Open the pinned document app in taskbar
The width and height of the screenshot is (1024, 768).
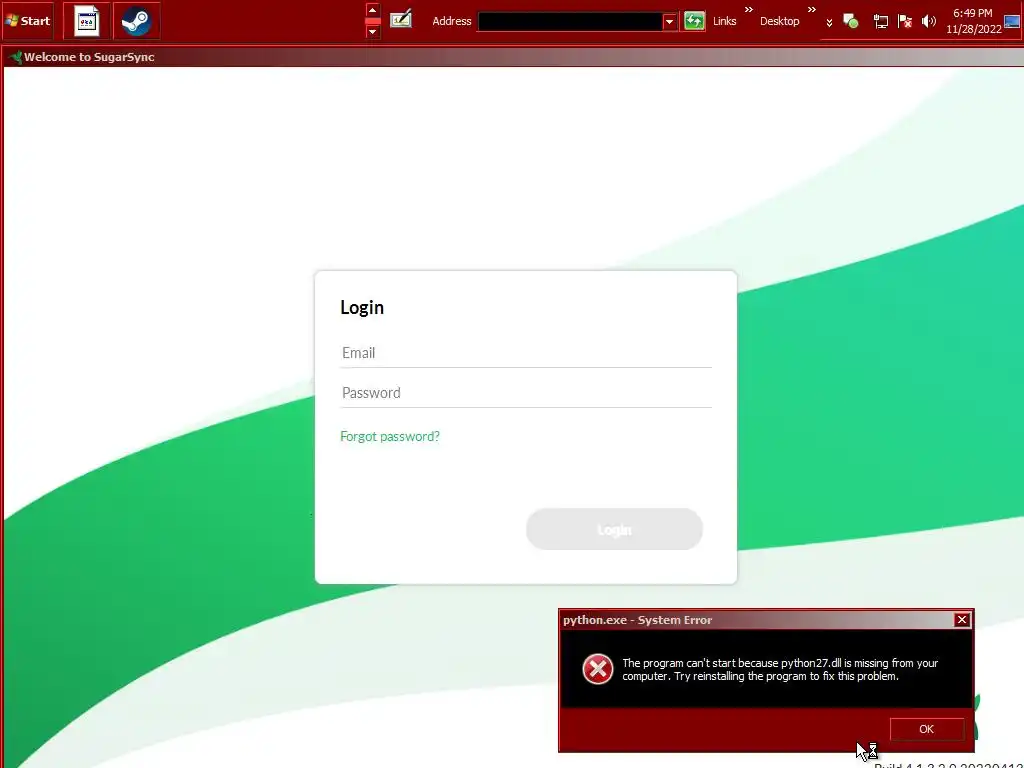coord(86,21)
